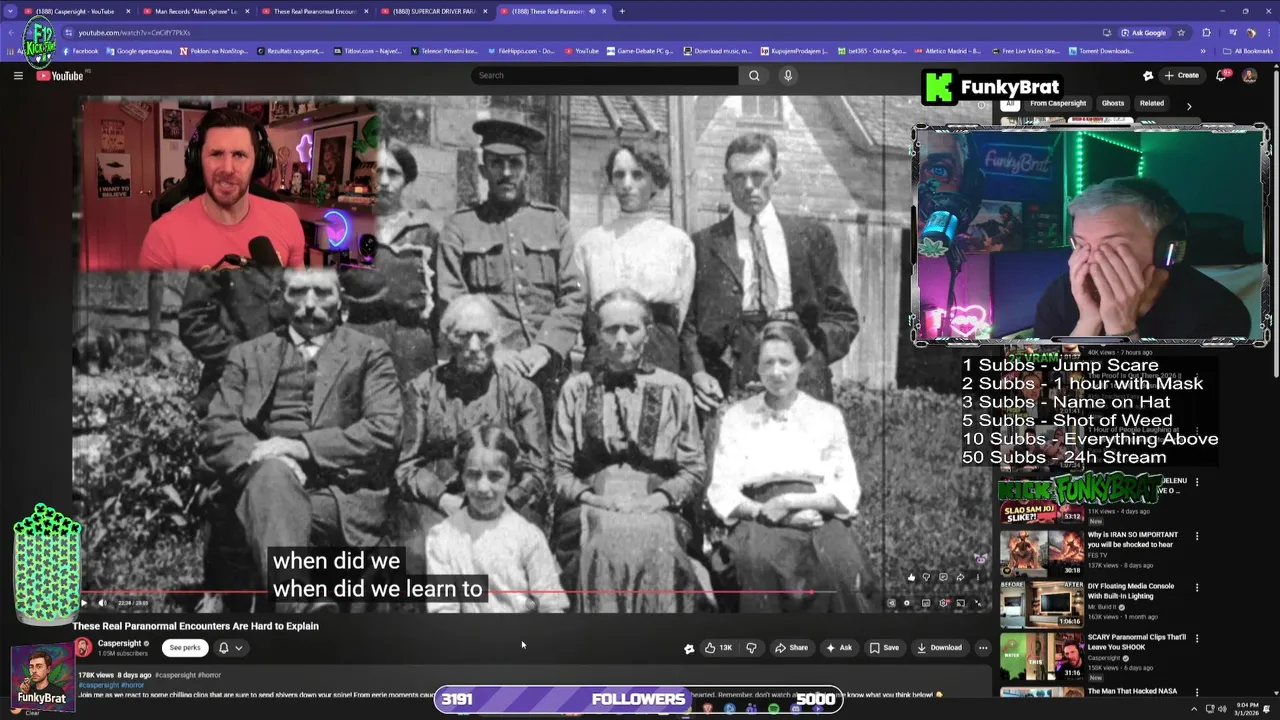
Task: Click the Telenor Privatni bookmark
Action: click(x=447, y=51)
